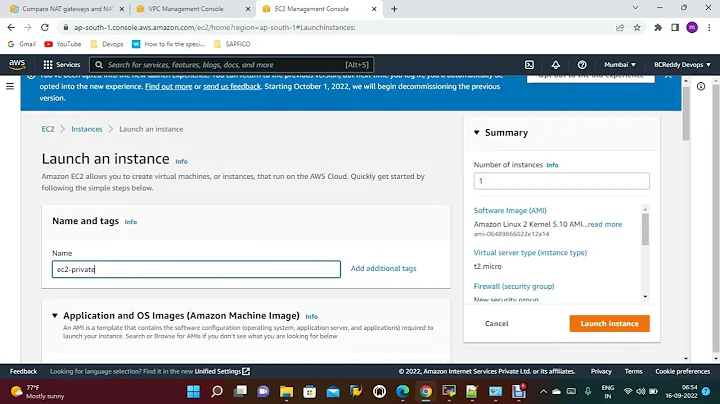The height and width of the screenshot is (404, 720).
Task: Open Task View on taskbar
Action: click(240, 391)
